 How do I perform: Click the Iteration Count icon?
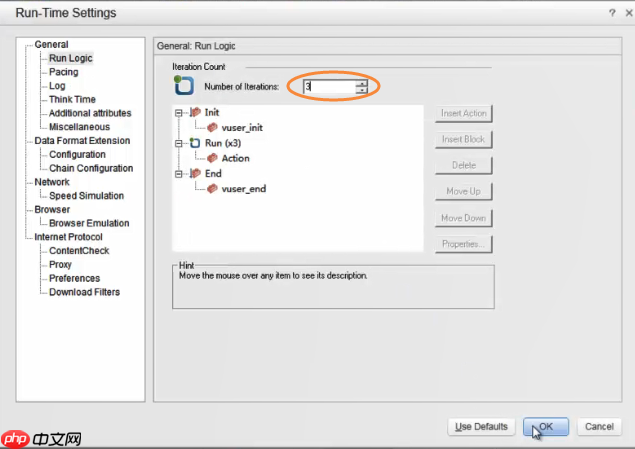click(183, 86)
